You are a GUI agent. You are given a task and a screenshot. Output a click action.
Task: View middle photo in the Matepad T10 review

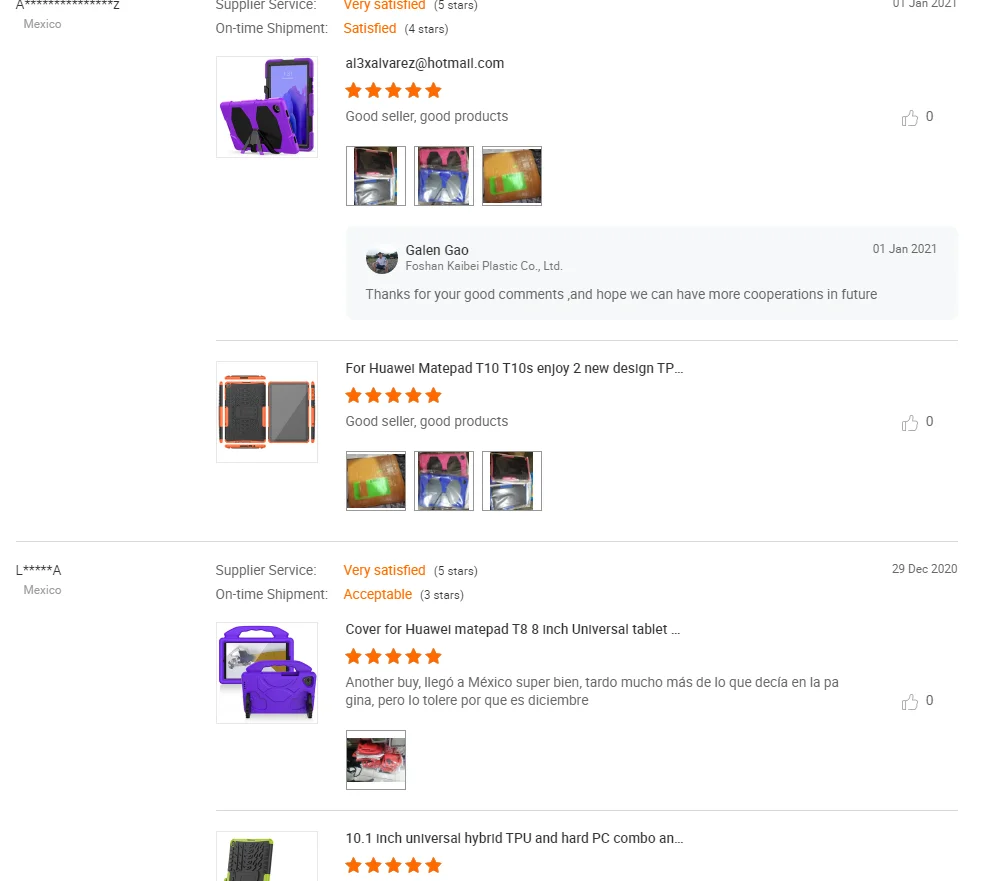coord(444,481)
